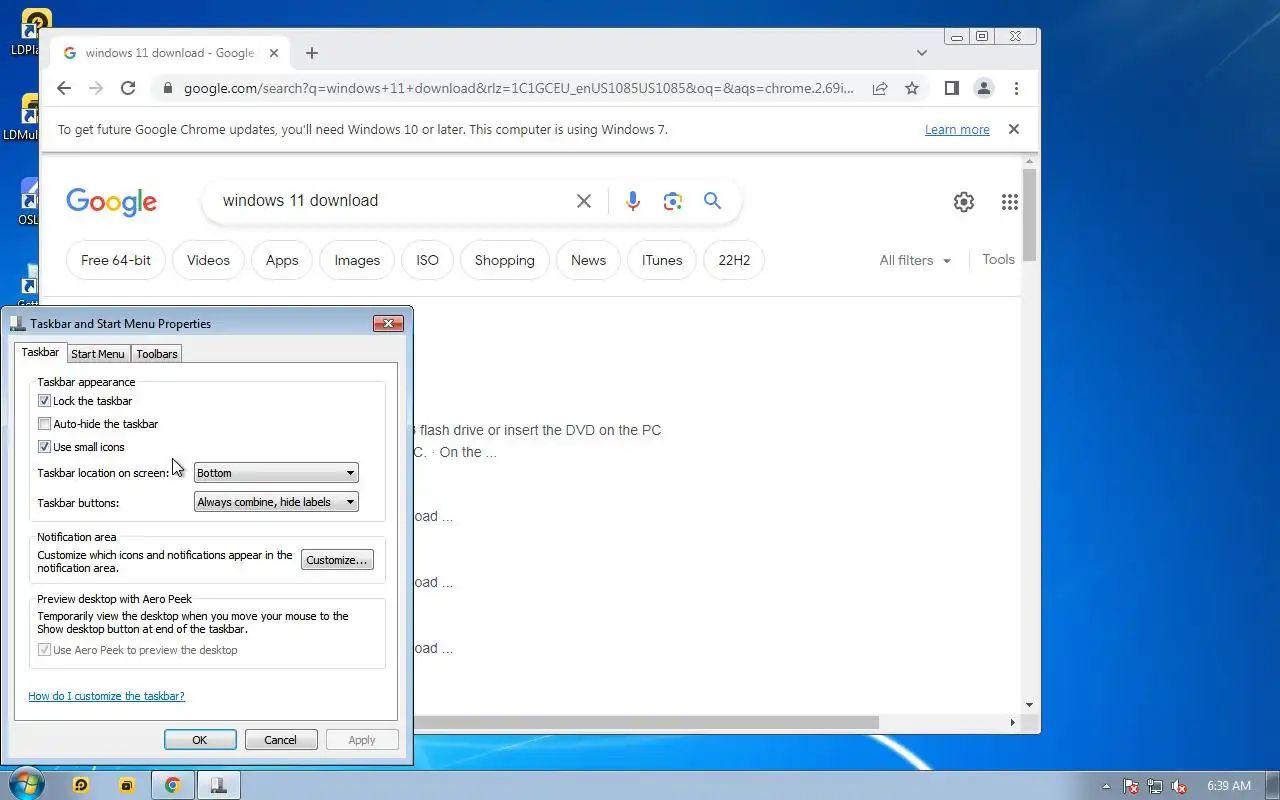Filter results by Images
The height and width of the screenshot is (800, 1280).
[x=357, y=260]
